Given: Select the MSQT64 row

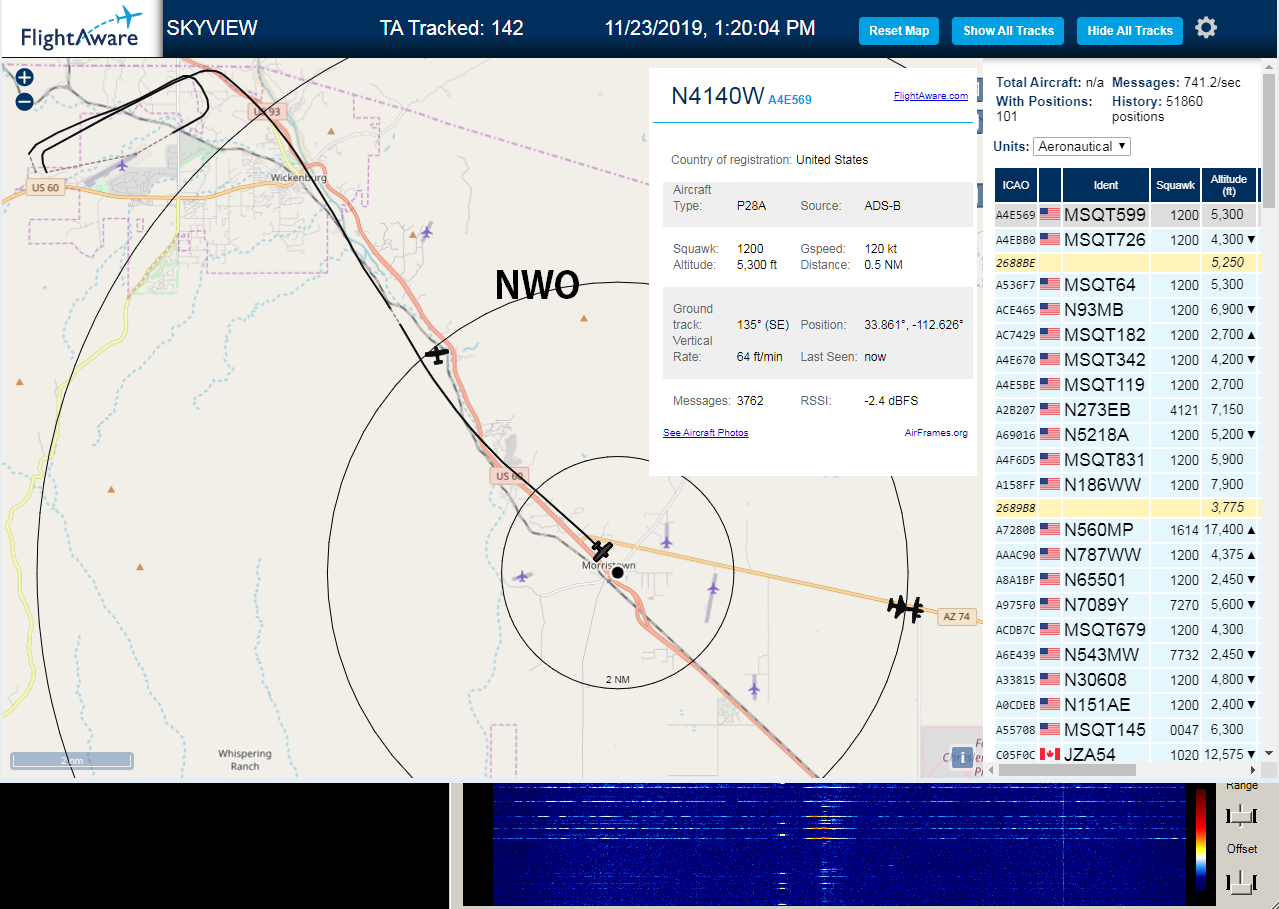Looking at the screenshot, I should 1126,285.
